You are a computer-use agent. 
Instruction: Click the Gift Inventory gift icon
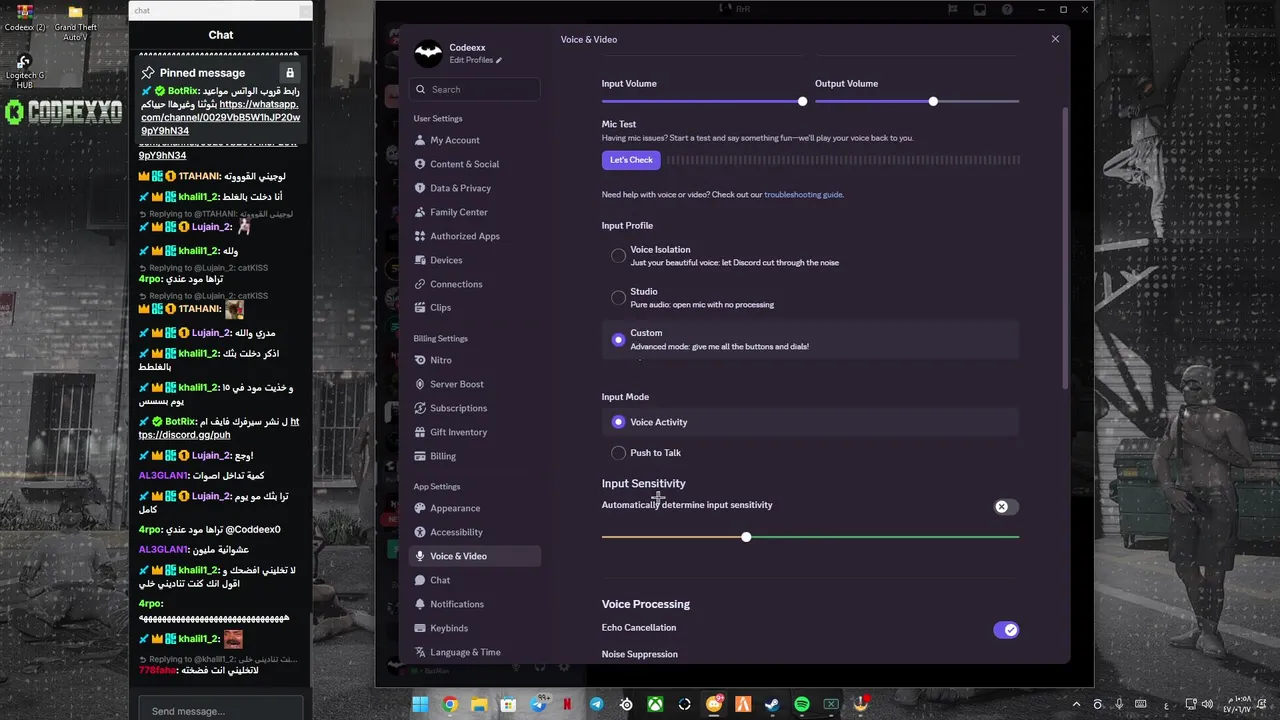tap(420, 432)
